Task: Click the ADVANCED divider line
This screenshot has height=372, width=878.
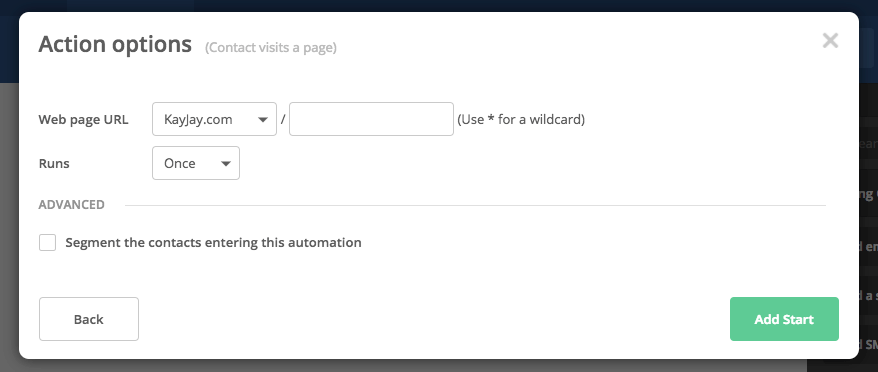Action: pos(475,205)
